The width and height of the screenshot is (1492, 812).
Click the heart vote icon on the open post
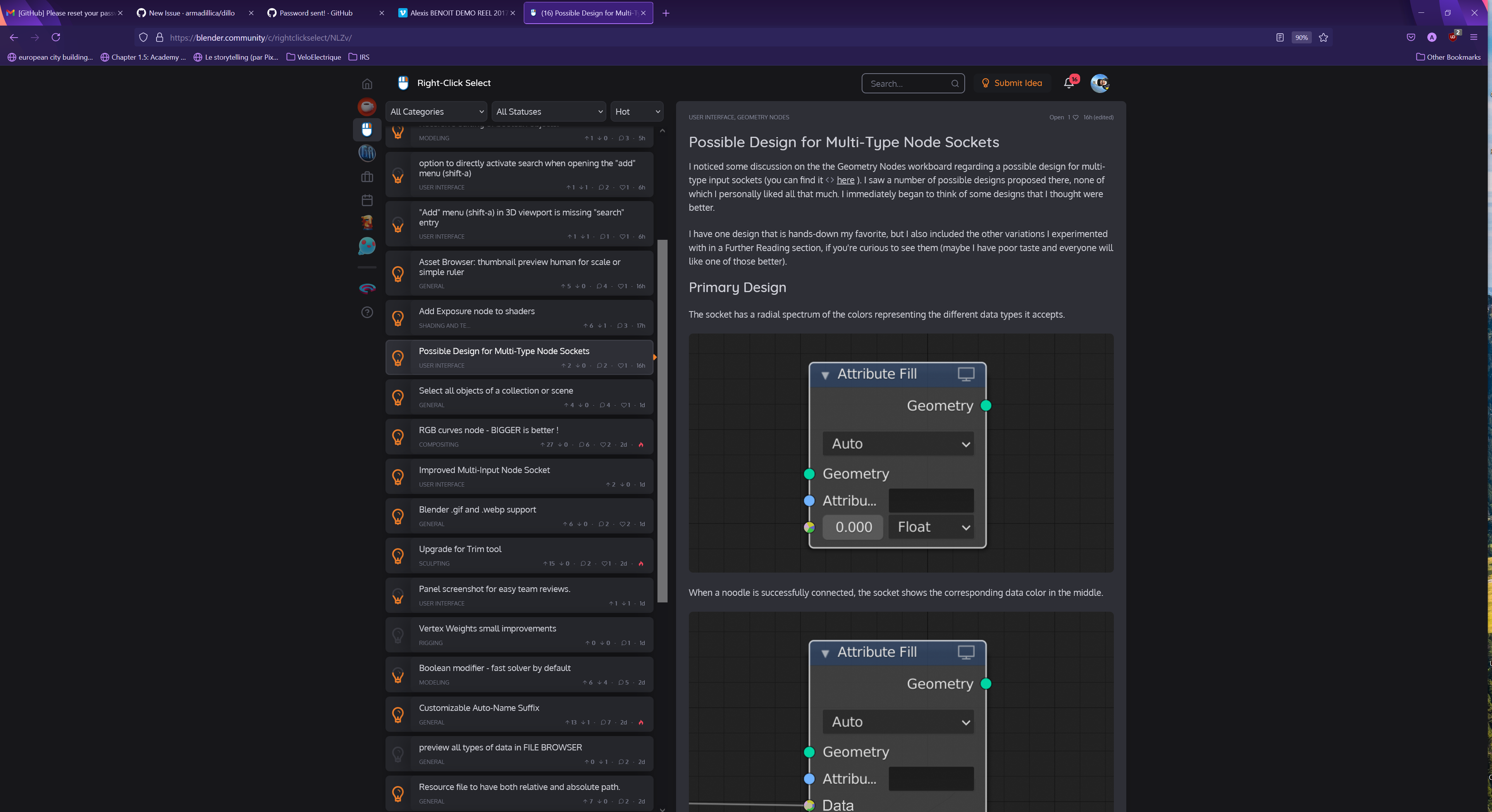coord(1076,117)
